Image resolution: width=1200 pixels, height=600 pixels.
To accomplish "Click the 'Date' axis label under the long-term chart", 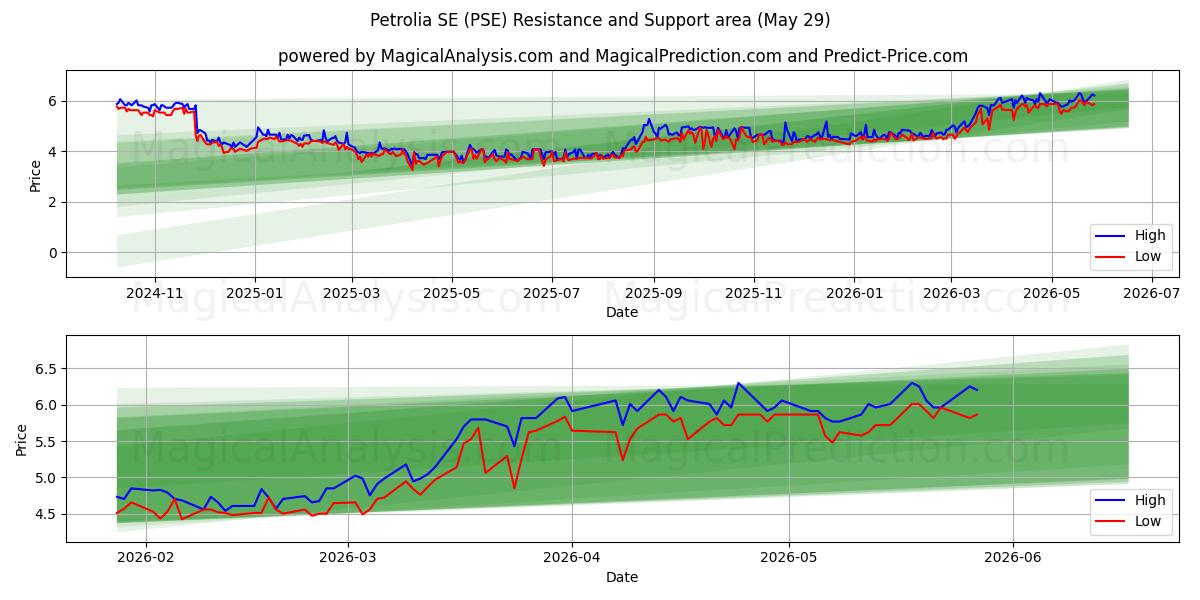I will click(x=622, y=312).
